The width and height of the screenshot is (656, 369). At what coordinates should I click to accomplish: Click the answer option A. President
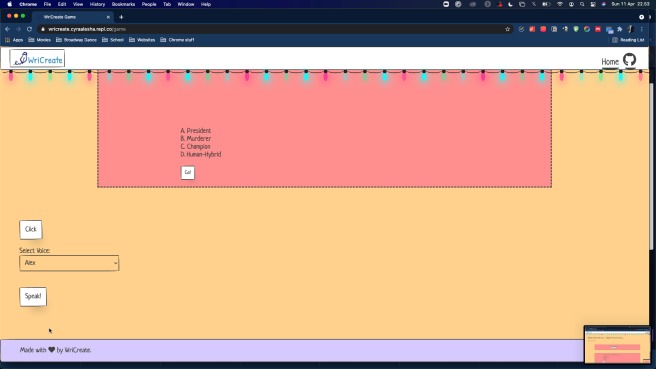196,131
